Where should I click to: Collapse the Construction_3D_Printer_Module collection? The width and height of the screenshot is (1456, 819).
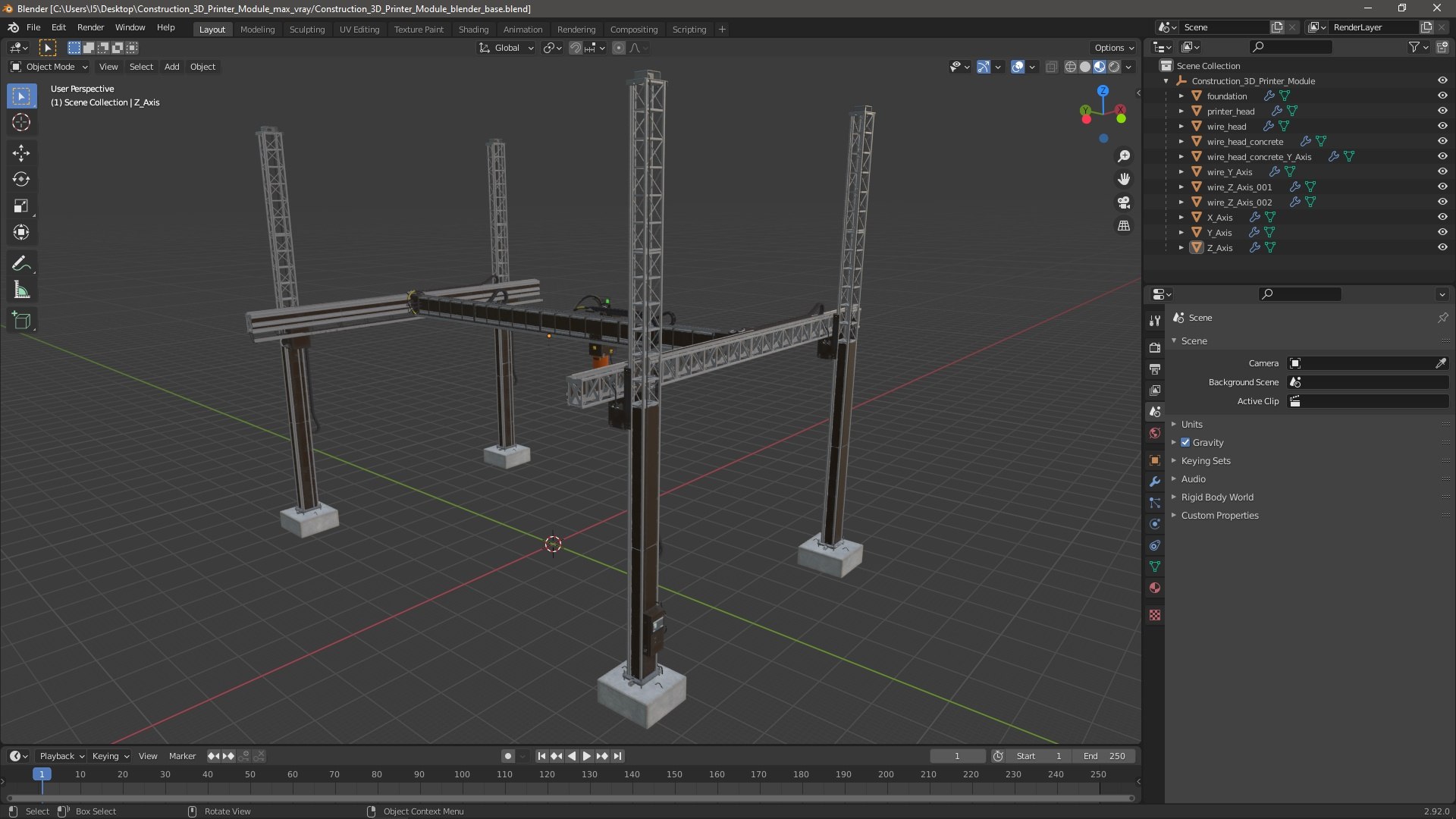click(1166, 80)
